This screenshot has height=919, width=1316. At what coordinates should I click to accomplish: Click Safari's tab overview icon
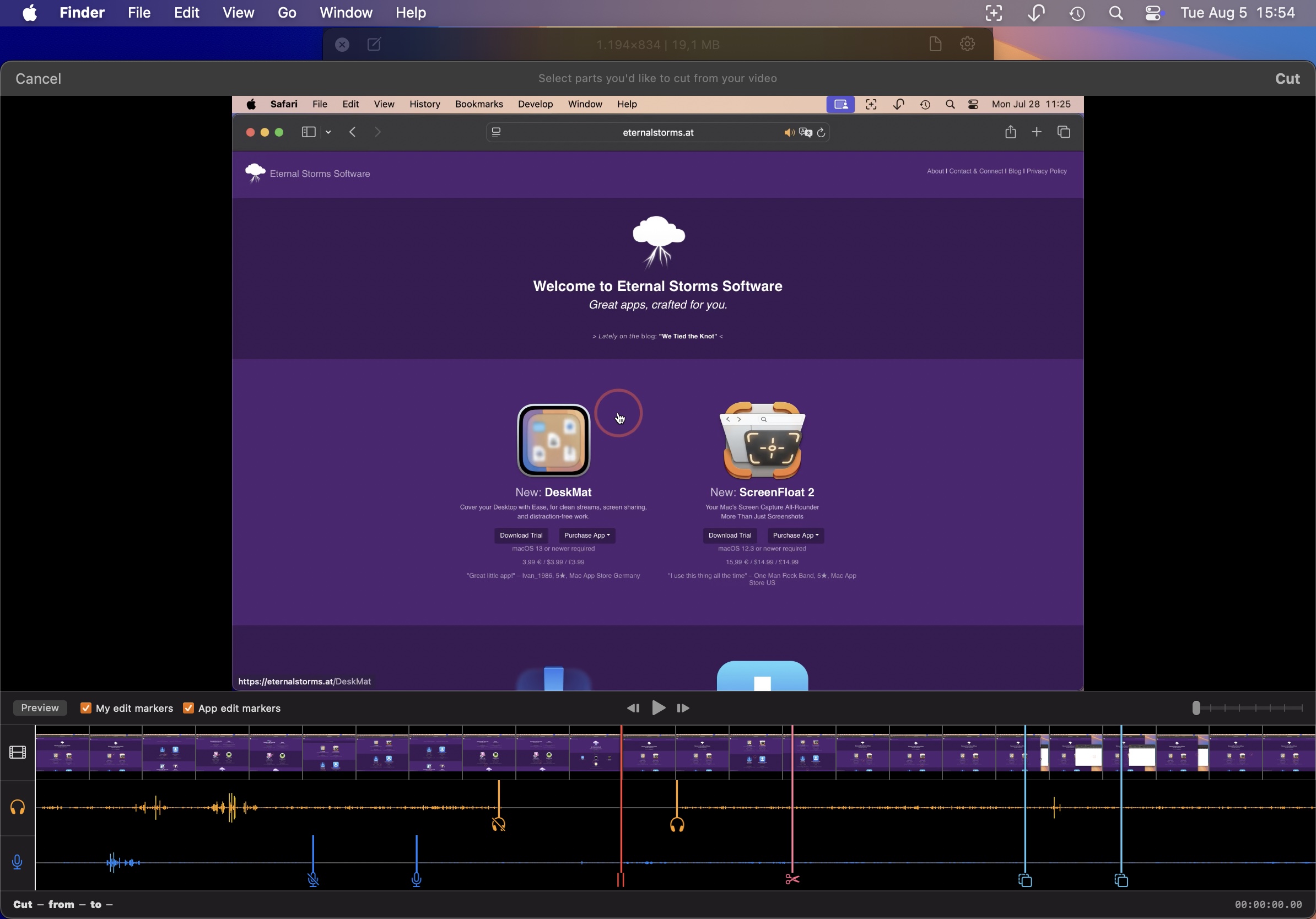click(x=1064, y=132)
